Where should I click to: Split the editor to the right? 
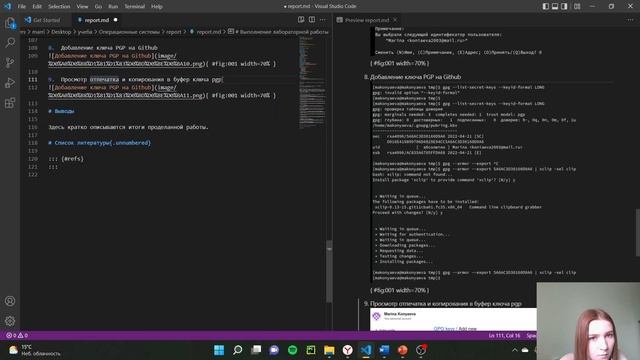[x=312, y=20]
